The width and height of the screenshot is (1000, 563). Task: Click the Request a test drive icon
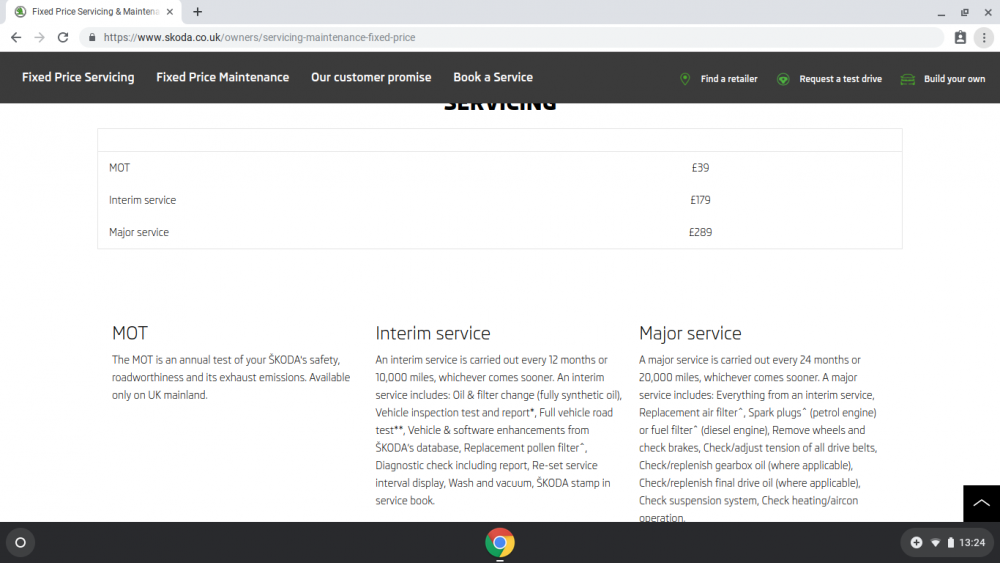coord(783,79)
